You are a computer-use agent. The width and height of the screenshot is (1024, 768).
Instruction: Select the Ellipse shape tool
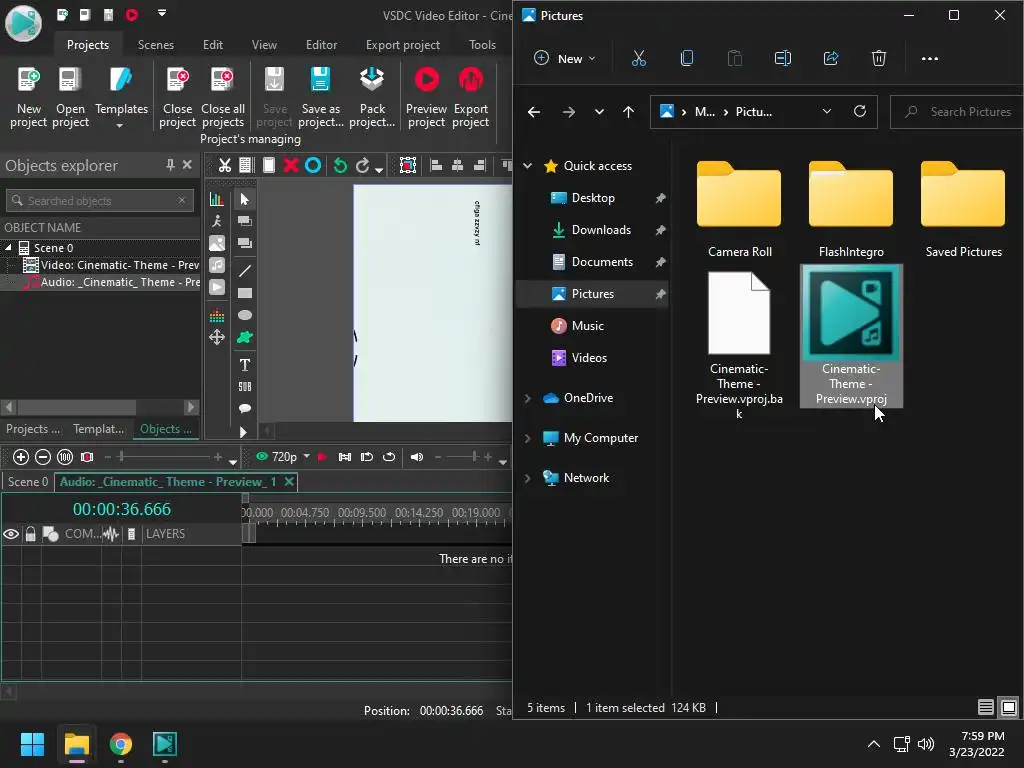point(244,315)
